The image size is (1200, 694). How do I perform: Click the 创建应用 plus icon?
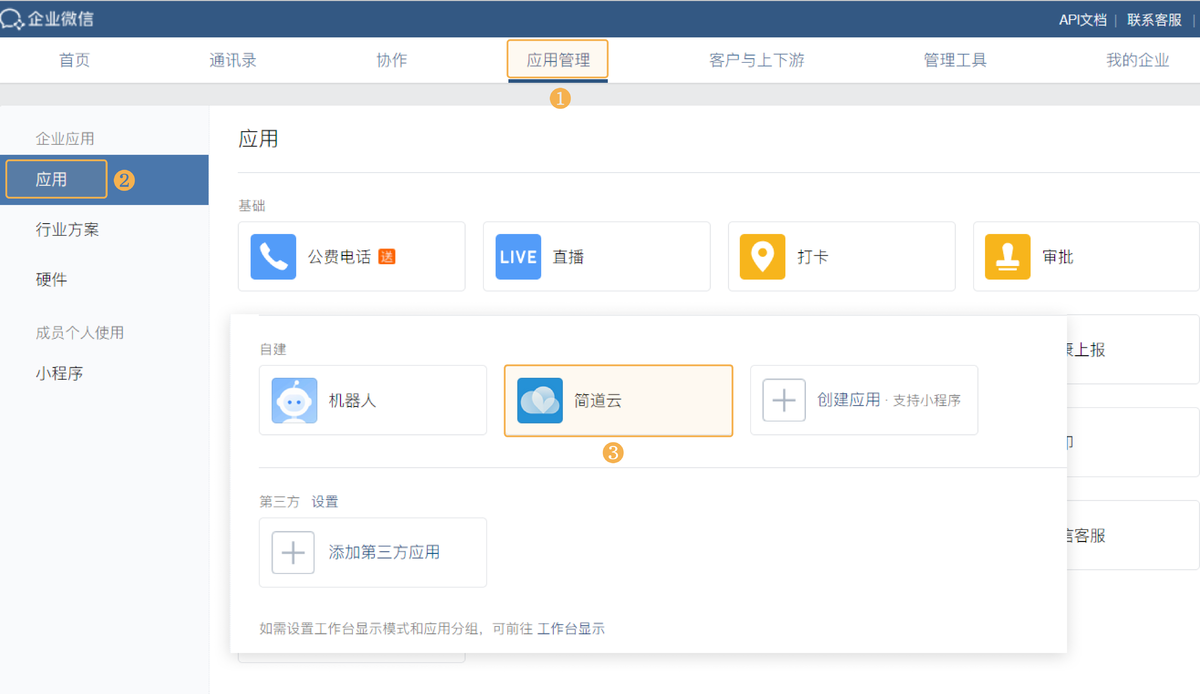pyautogui.click(x=784, y=401)
